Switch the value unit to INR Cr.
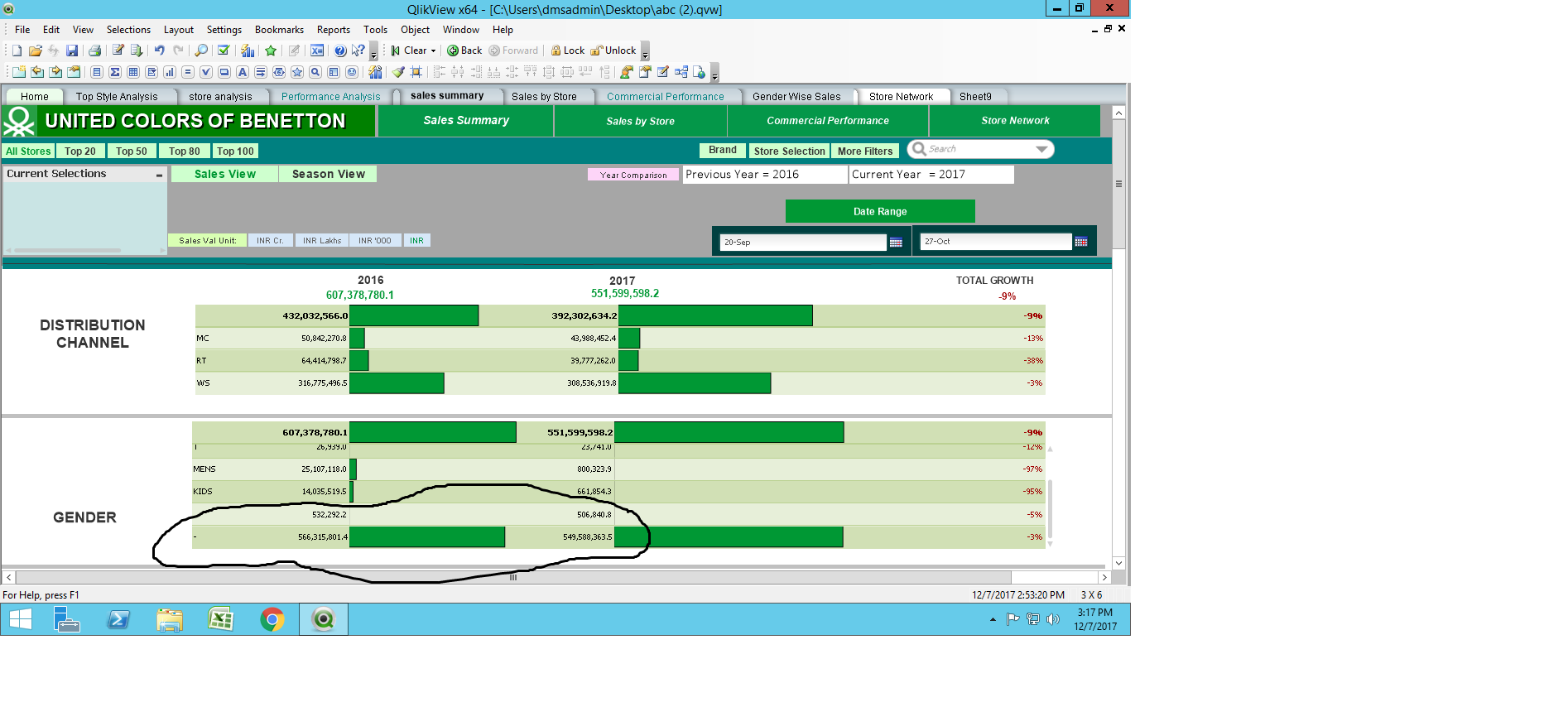Screen dimensions: 1568x707 click(270, 241)
